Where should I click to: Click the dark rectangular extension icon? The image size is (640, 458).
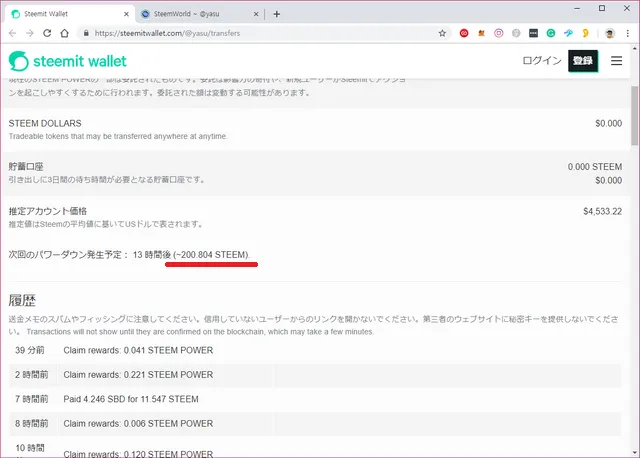533,33
